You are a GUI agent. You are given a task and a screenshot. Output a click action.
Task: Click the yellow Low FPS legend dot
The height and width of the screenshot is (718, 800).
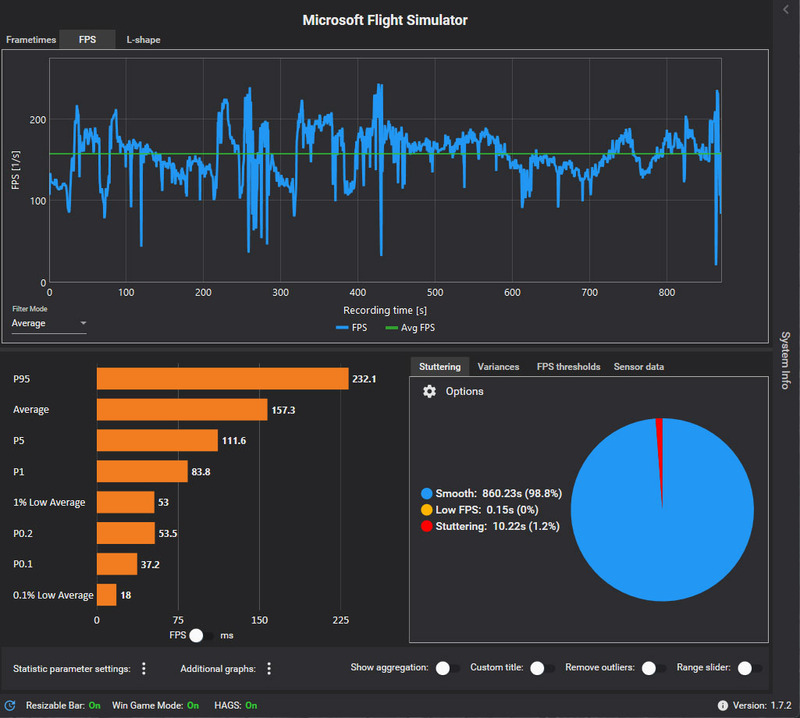[427, 510]
